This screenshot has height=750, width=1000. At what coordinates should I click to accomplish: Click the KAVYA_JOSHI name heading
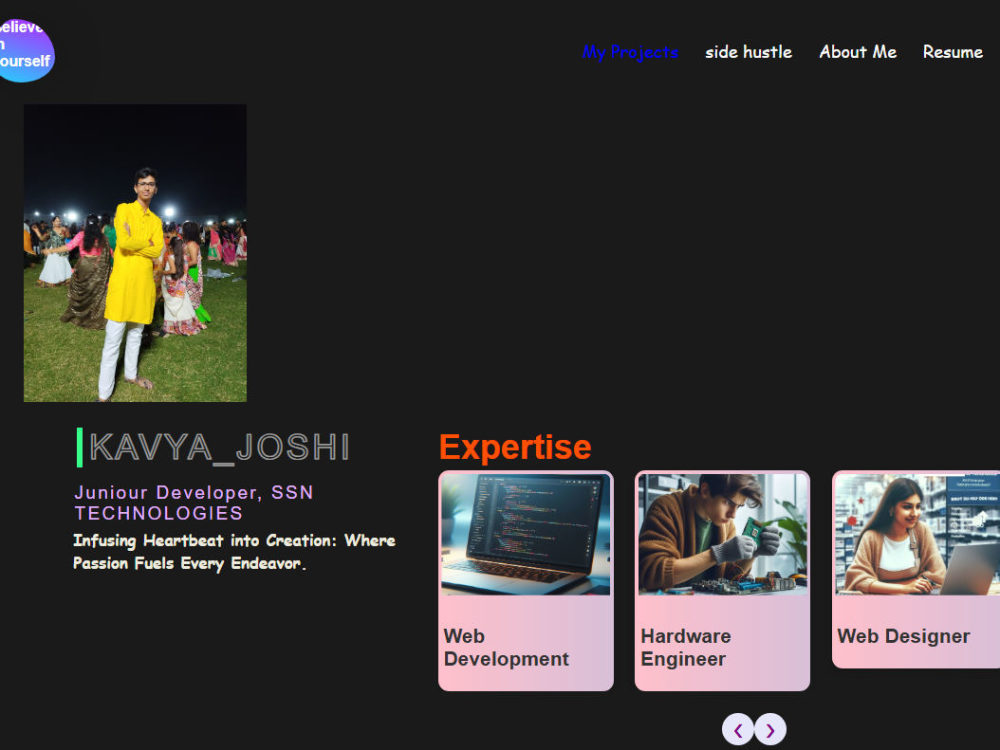click(219, 447)
